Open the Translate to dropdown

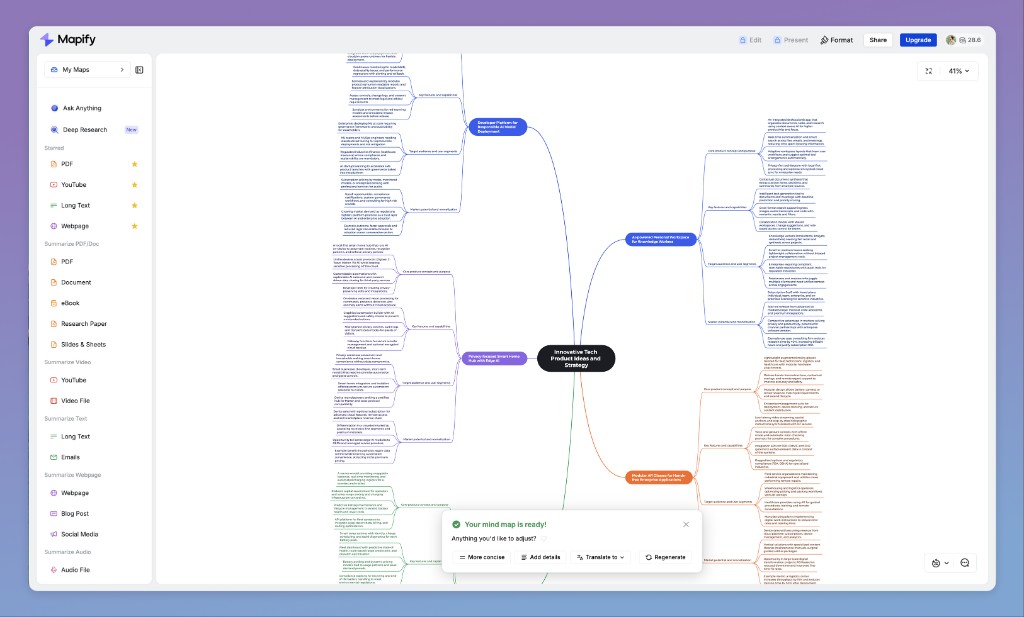pyautogui.click(x=600, y=557)
